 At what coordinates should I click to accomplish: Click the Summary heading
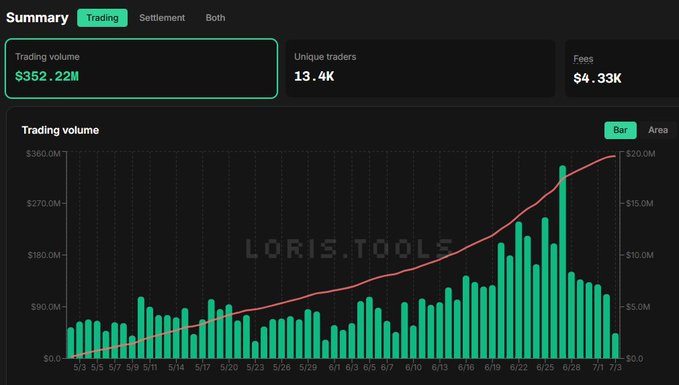tap(37, 18)
